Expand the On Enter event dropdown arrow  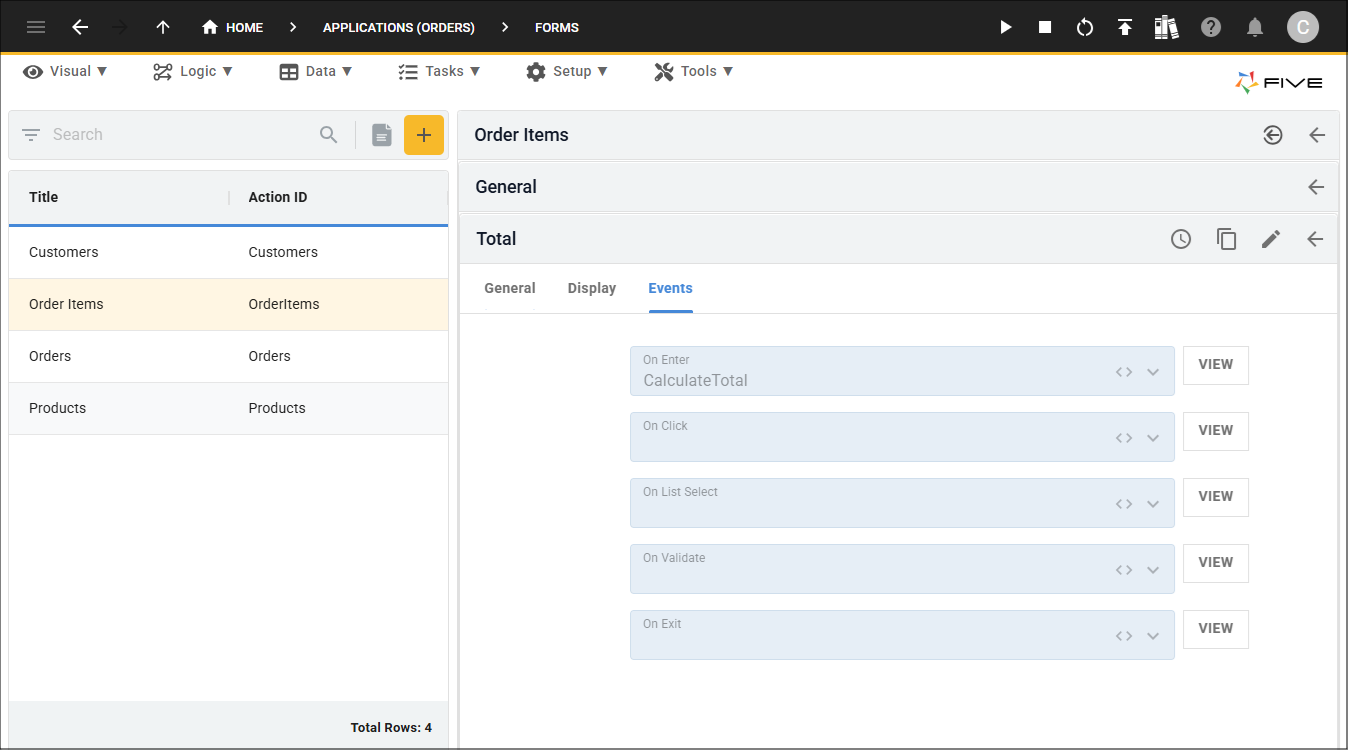[1153, 372]
